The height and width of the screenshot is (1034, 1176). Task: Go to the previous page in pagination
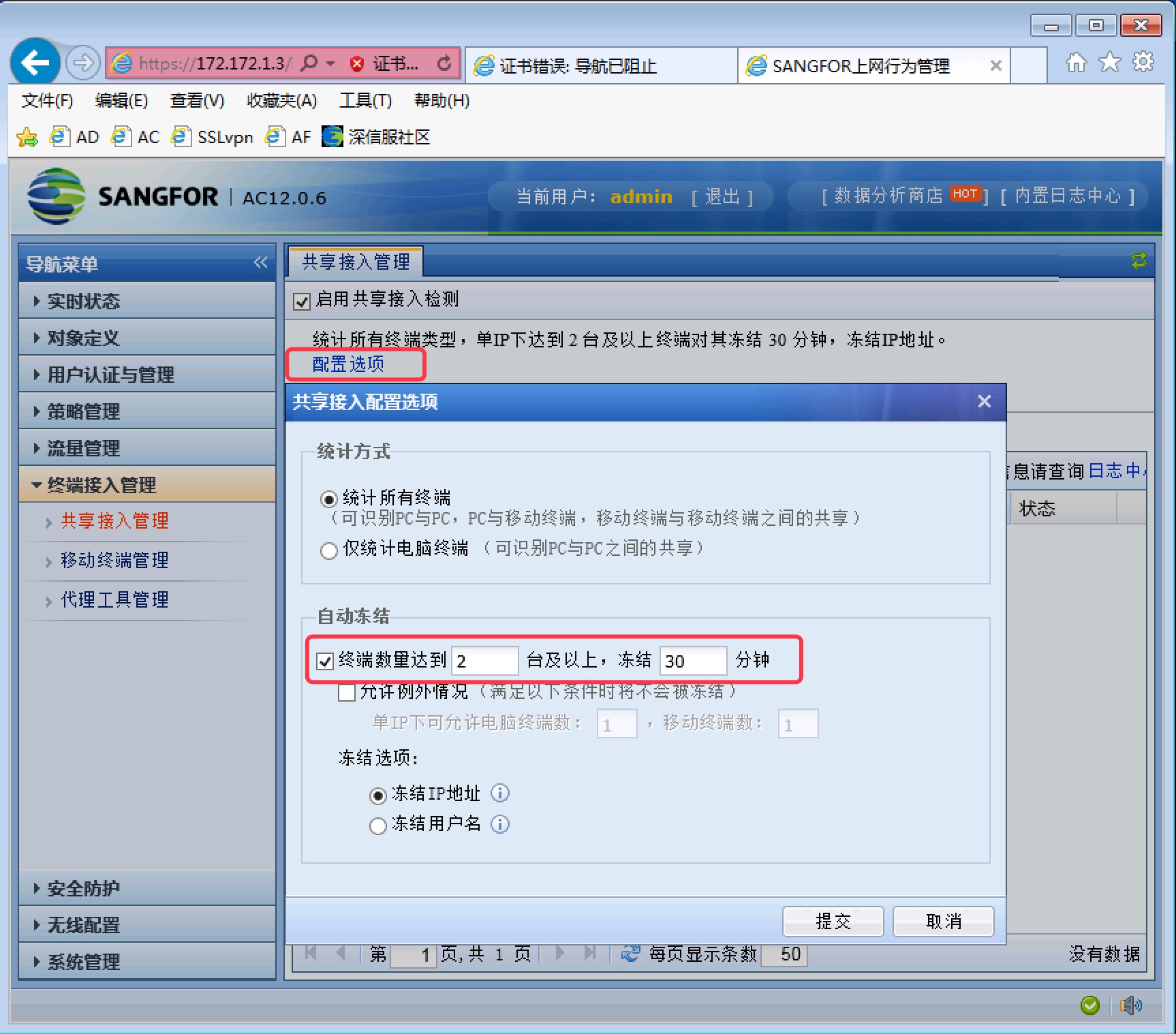tap(341, 953)
